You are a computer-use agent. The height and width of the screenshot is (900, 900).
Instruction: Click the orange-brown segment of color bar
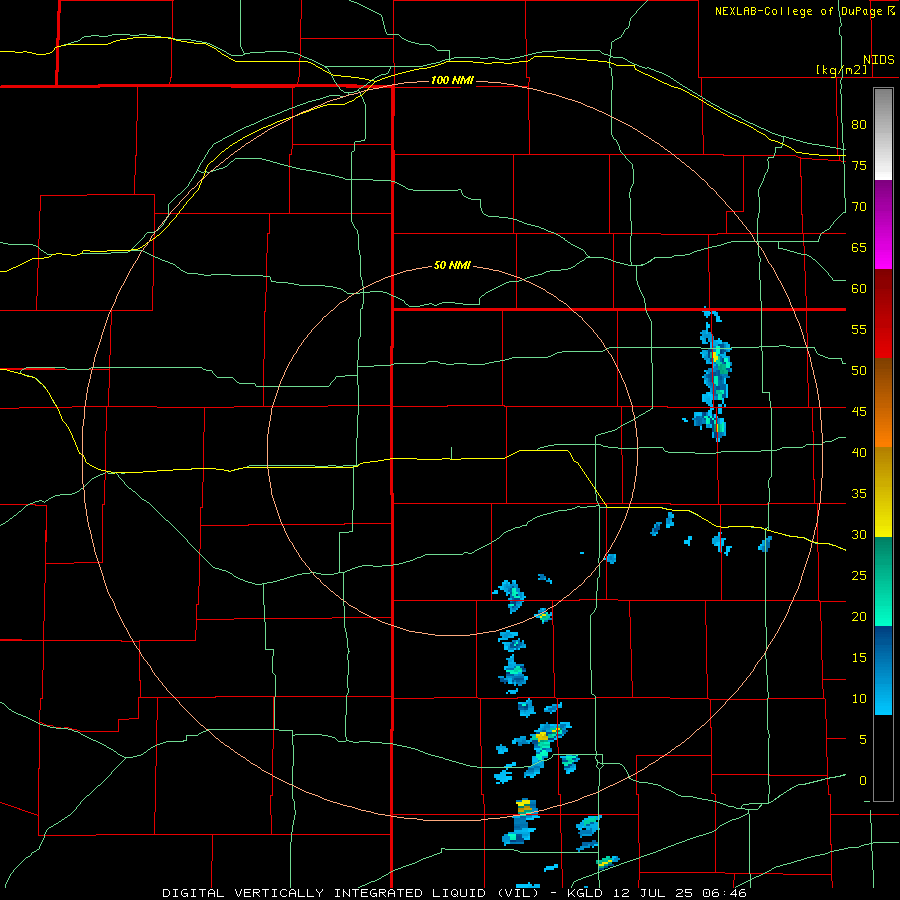(x=883, y=403)
